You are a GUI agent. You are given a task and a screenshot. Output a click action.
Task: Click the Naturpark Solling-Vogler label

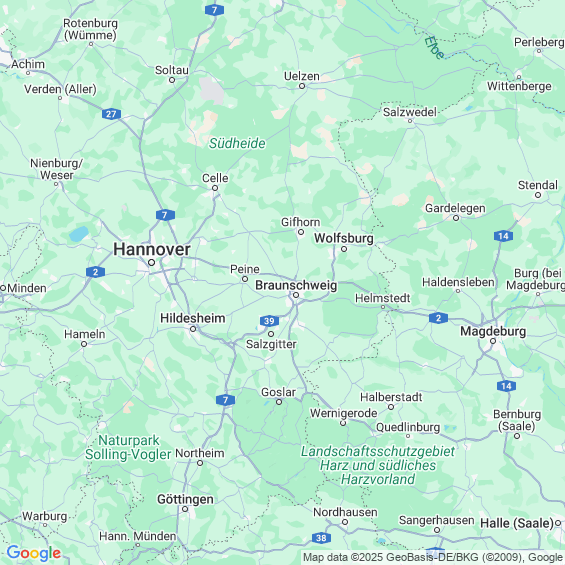pos(128,447)
